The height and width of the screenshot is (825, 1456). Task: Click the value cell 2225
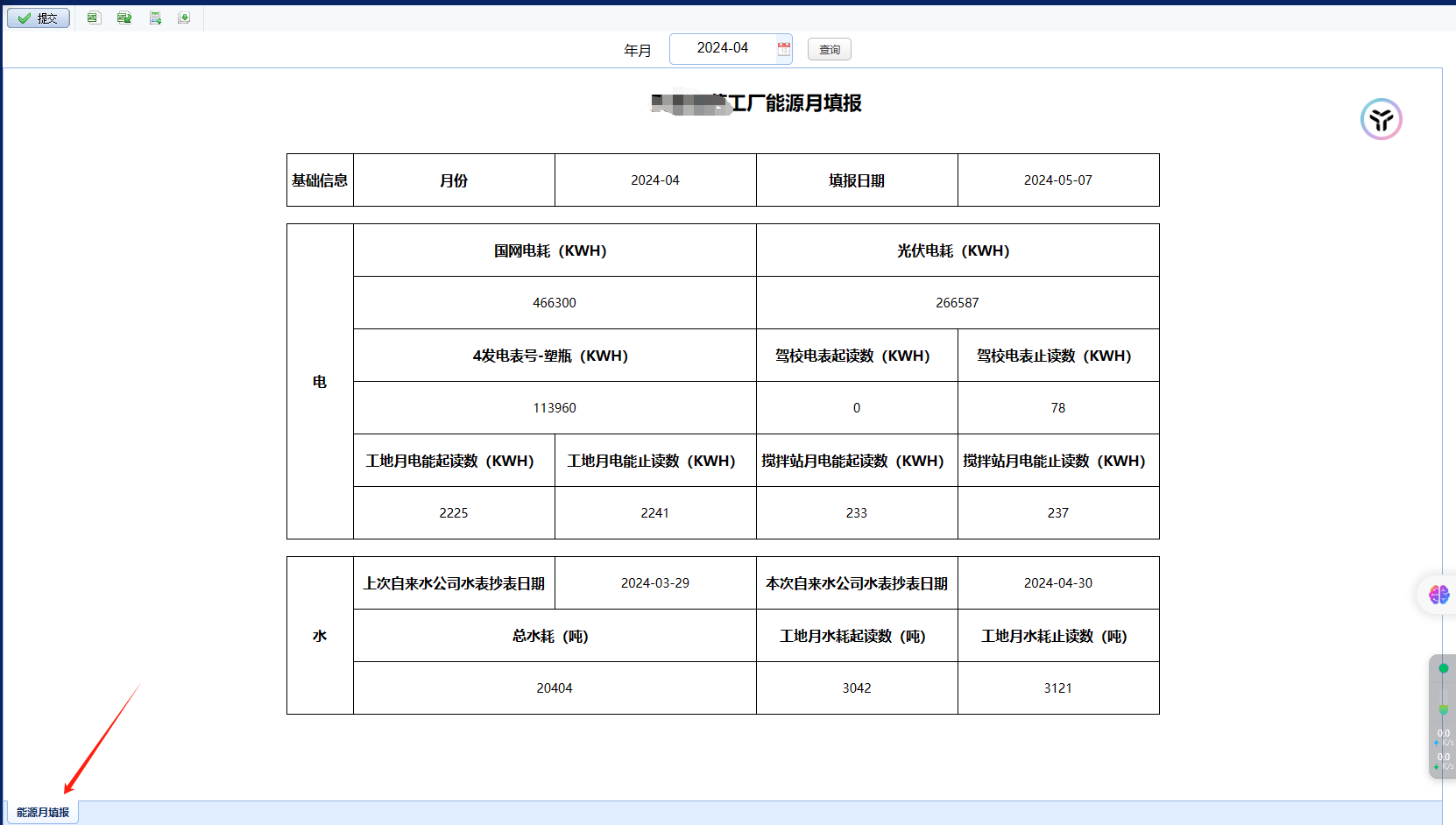(454, 513)
